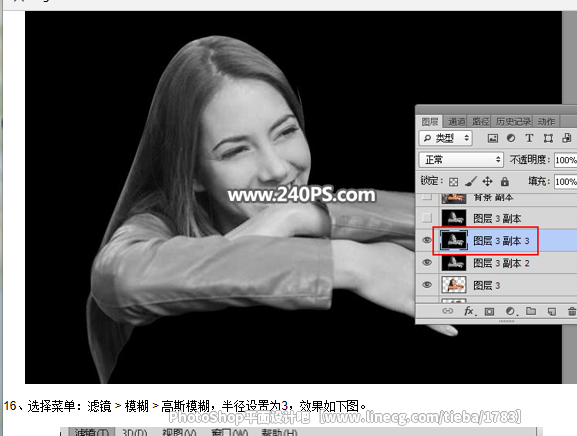Filter layers by adjustment layer icon

[511, 138]
